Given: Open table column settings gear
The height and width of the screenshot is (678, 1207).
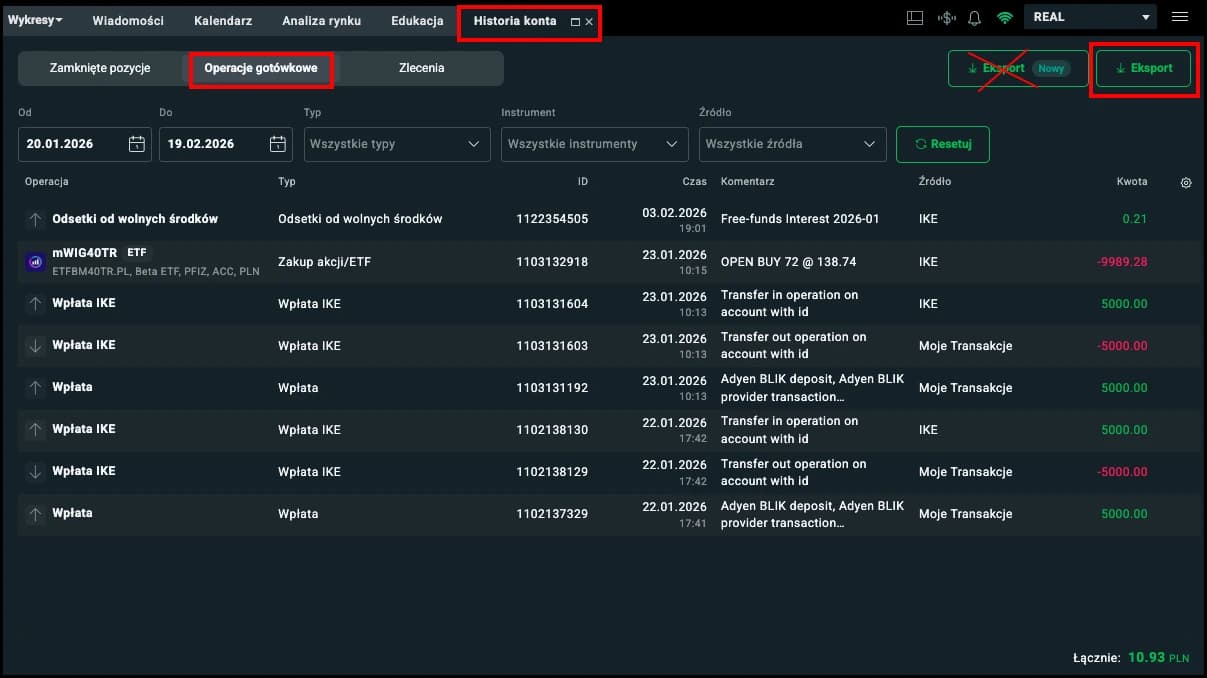Looking at the screenshot, I should point(1186,183).
